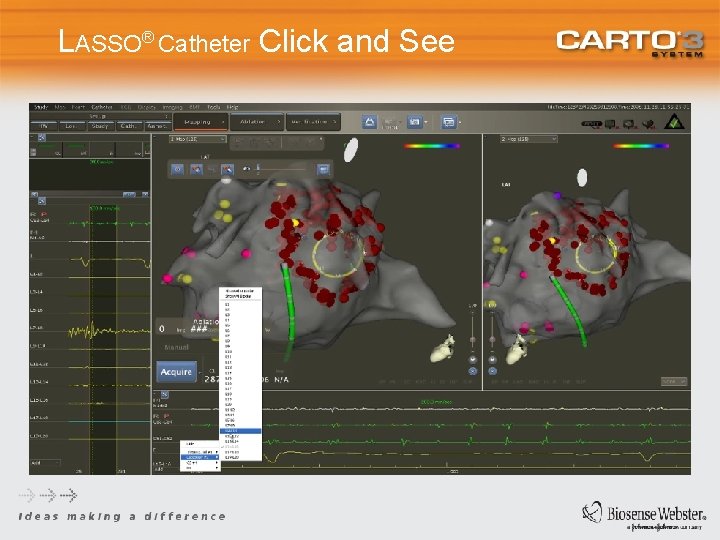Click the green triangle checkmark status icon

point(674,122)
